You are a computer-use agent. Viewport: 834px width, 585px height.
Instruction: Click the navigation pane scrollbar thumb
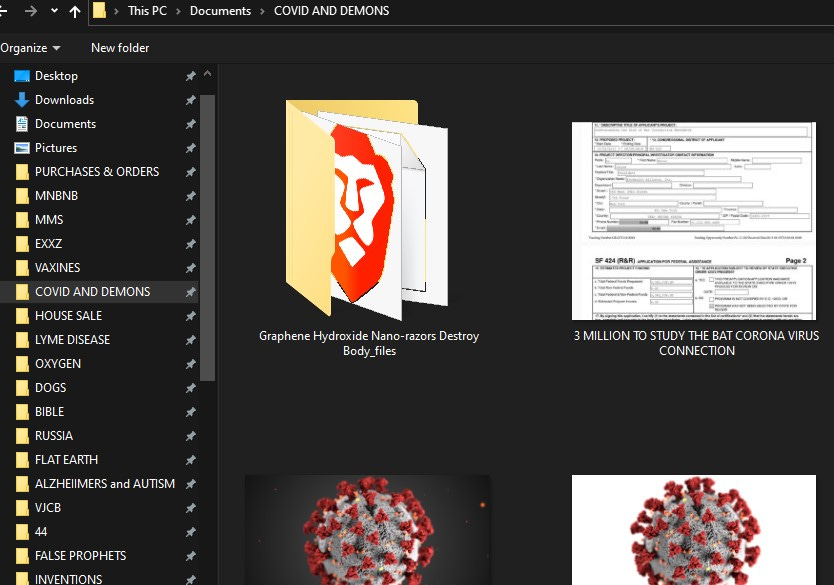[x=207, y=238]
